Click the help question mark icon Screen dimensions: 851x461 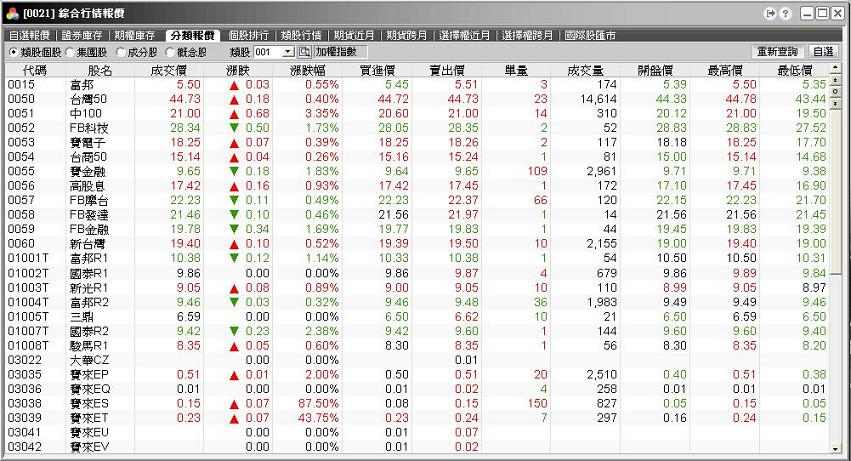click(x=785, y=14)
